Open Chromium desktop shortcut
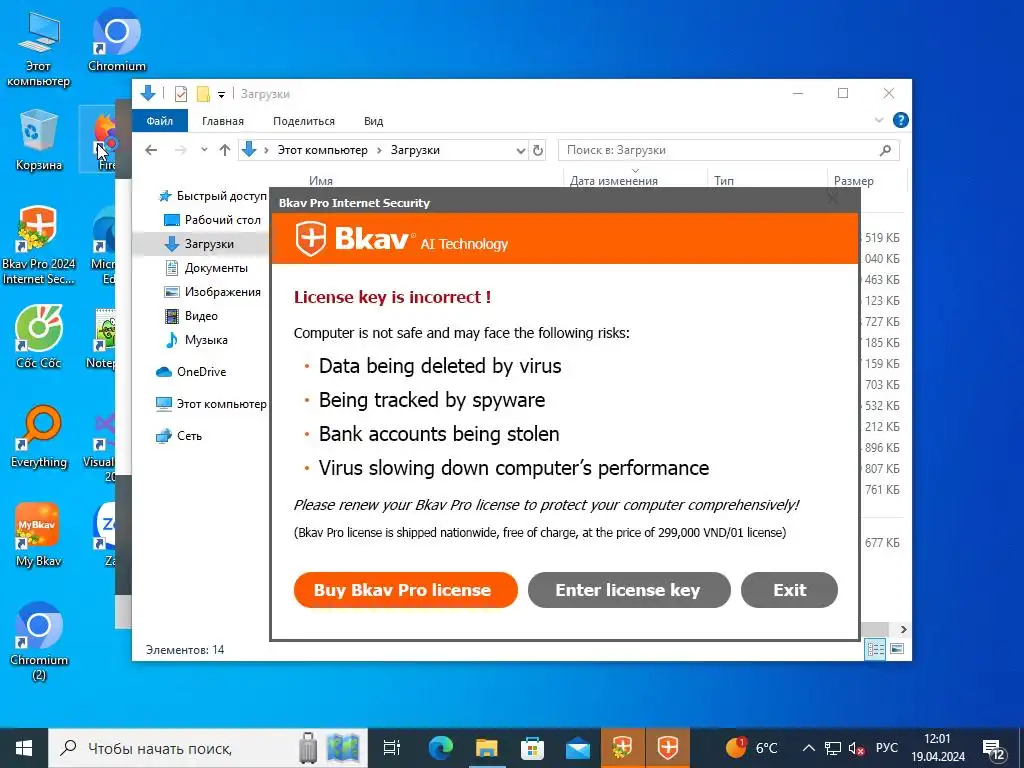 [x=117, y=40]
